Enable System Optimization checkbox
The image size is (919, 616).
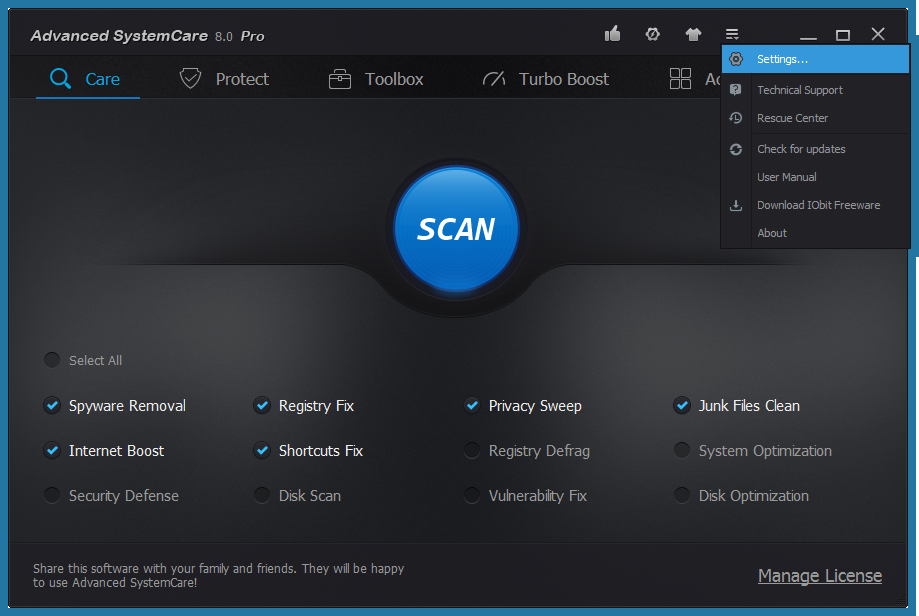682,450
